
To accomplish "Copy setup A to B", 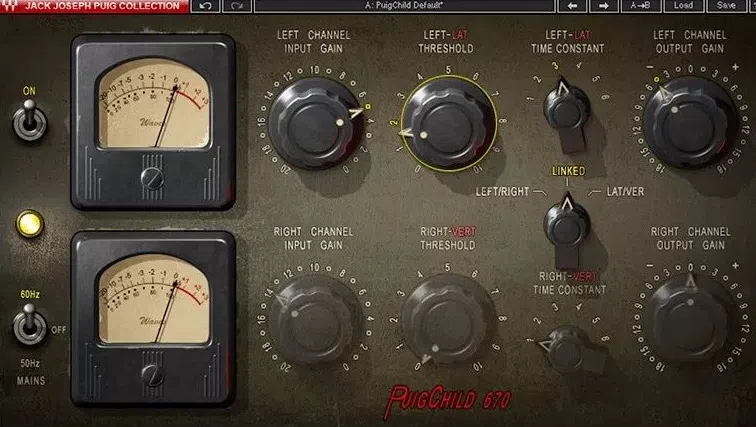I will tap(640, 6).
